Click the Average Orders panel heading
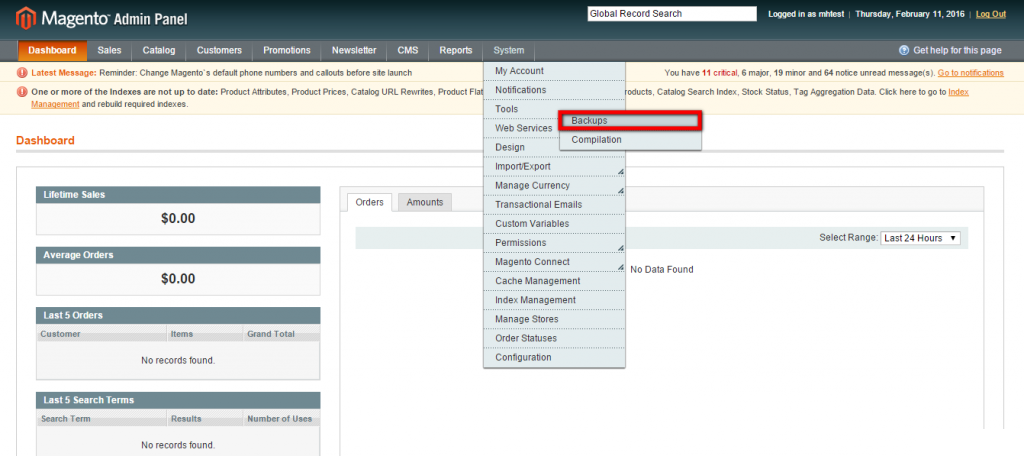The width and height of the screenshot is (1024, 456). (x=178, y=255)
